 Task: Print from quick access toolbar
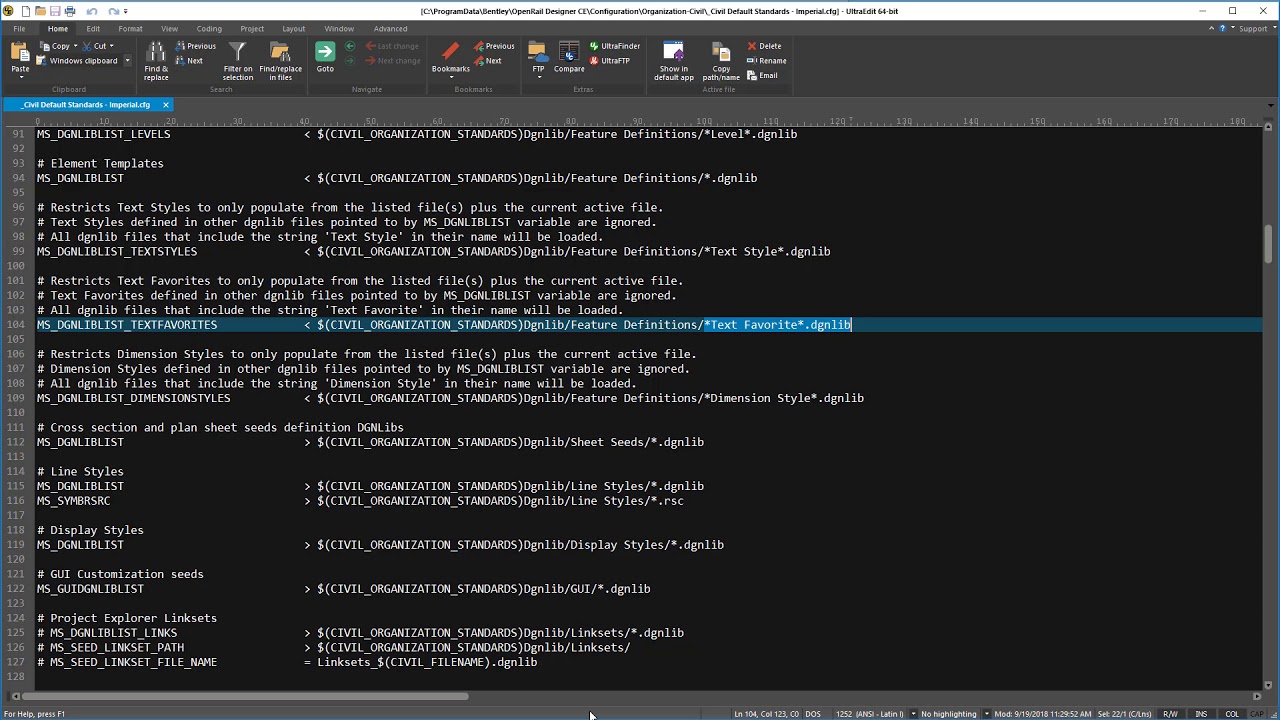[x=69, y=11]
